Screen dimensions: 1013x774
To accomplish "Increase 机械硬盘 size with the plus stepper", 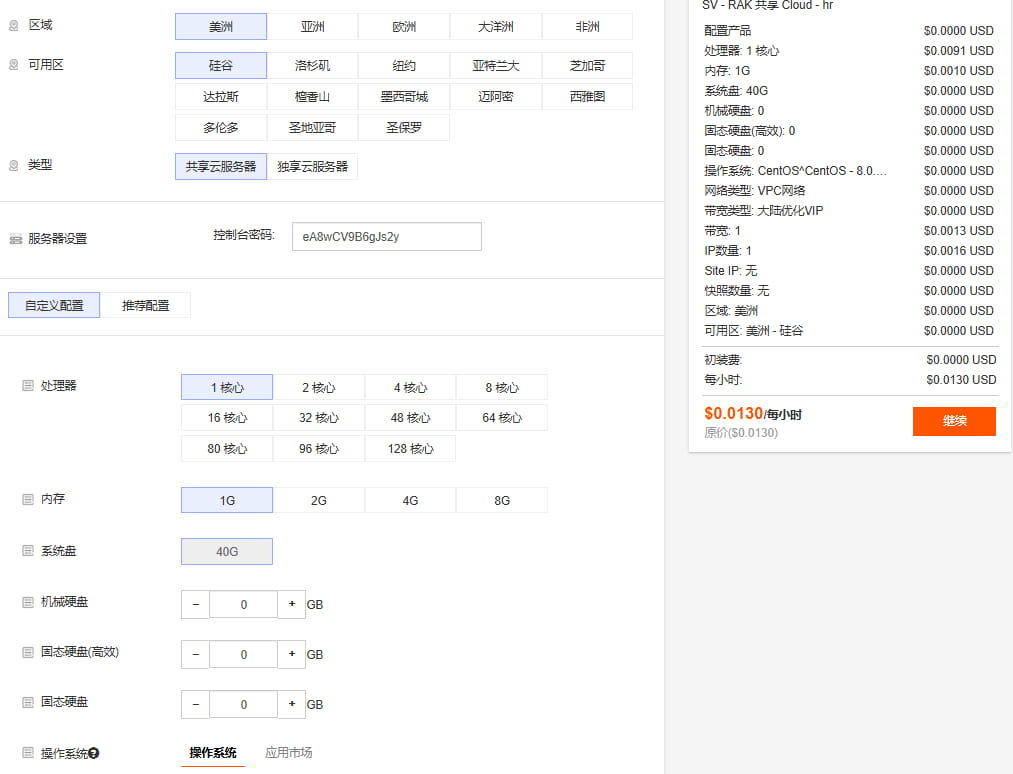I will tap(291, 604).
